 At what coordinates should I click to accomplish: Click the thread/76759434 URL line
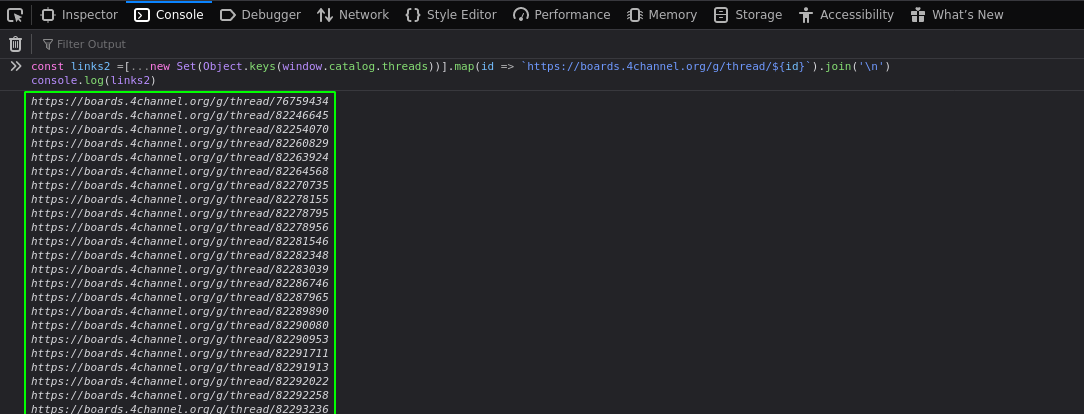tap(180, 101)
